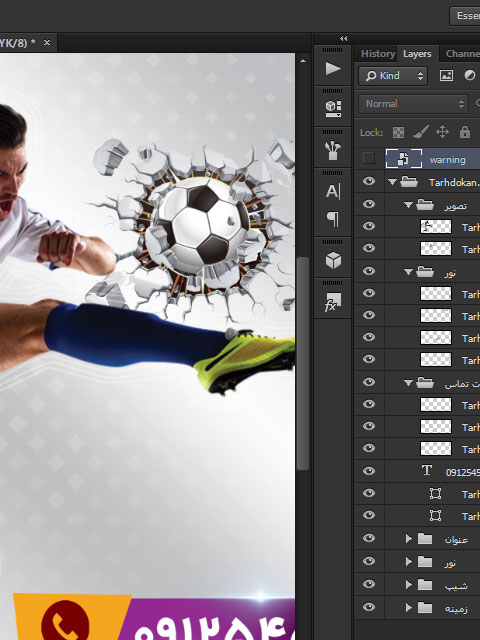Collapse the تماس group
Image resolution: width=480 pixels, height=640 pixels.
[408, 383]
